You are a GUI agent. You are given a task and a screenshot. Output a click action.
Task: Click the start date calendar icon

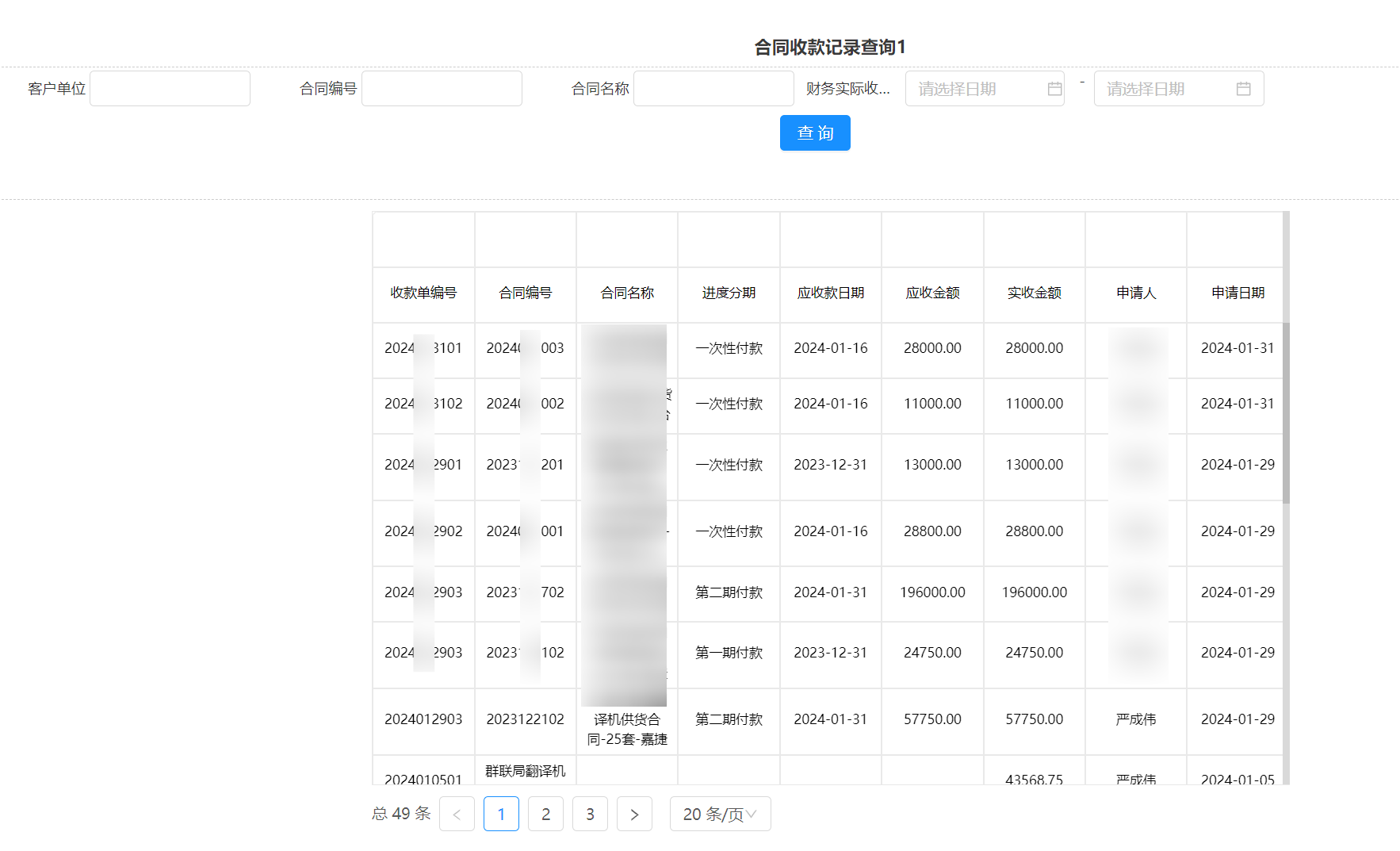click(x=1054, y=89)
